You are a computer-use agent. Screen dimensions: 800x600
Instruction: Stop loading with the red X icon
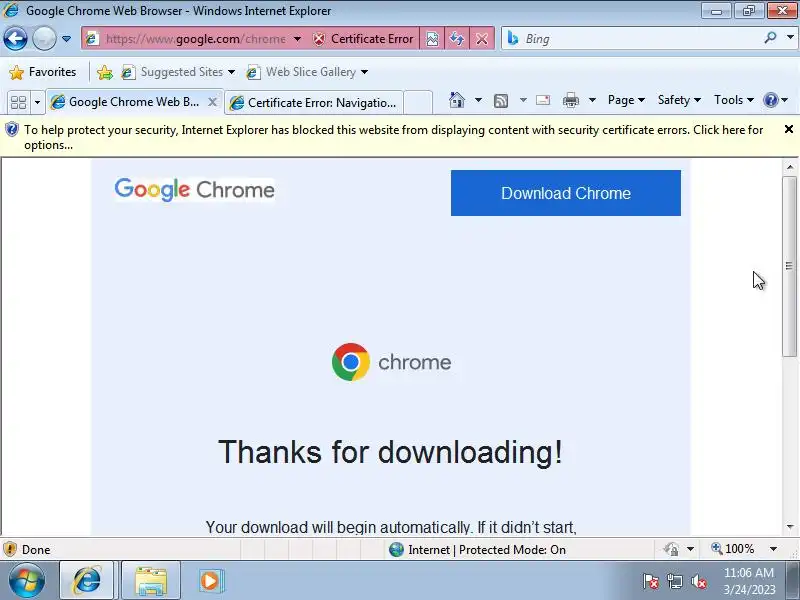[482, 39]
